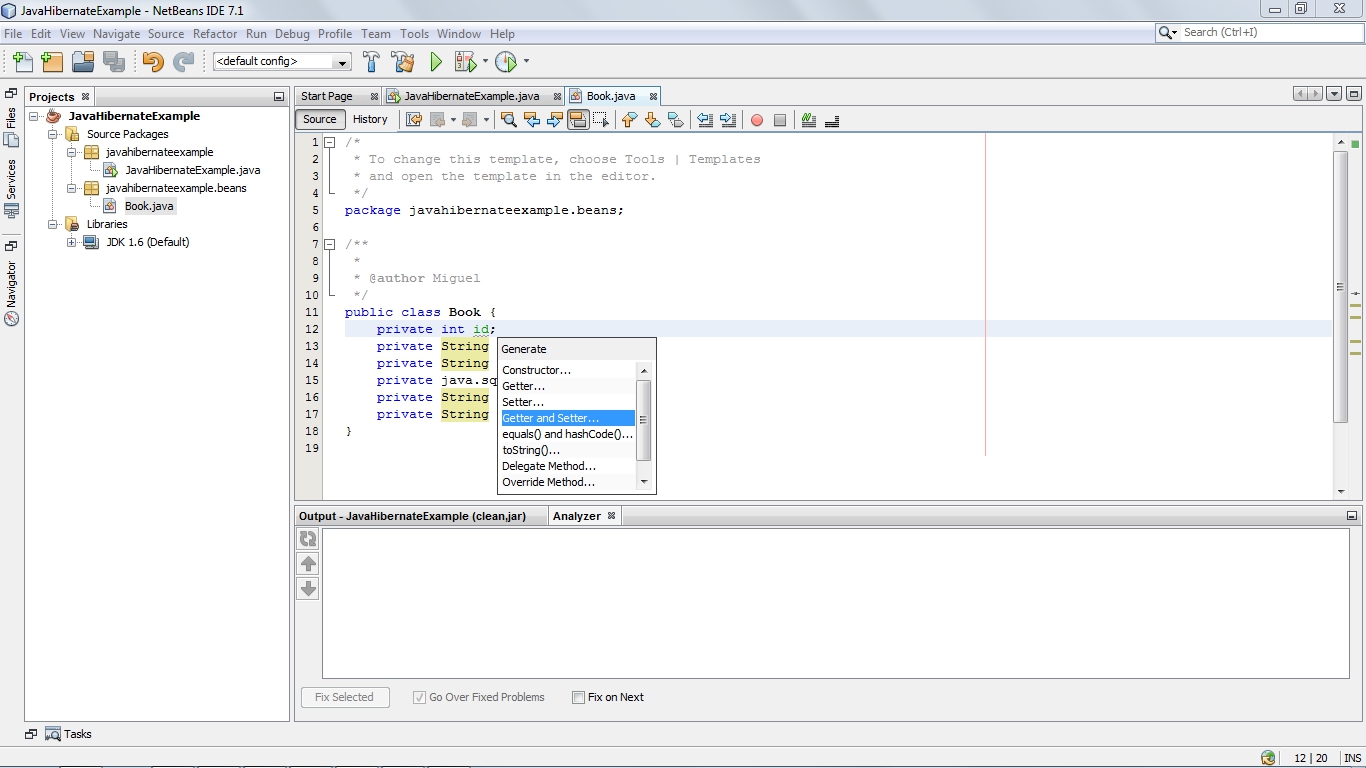This screenshot has height=768, width=1366.
Task: Refresh the Analyzer with circular arrows icon
Action: [308, 539]
